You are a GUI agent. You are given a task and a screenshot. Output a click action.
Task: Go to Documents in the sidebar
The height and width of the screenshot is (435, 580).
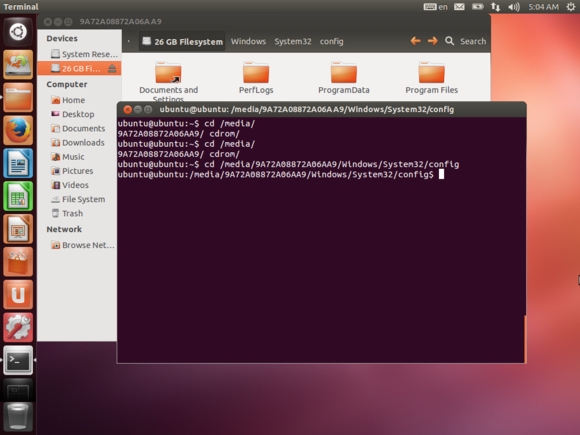pyautogui.click(x=79, y=128)
